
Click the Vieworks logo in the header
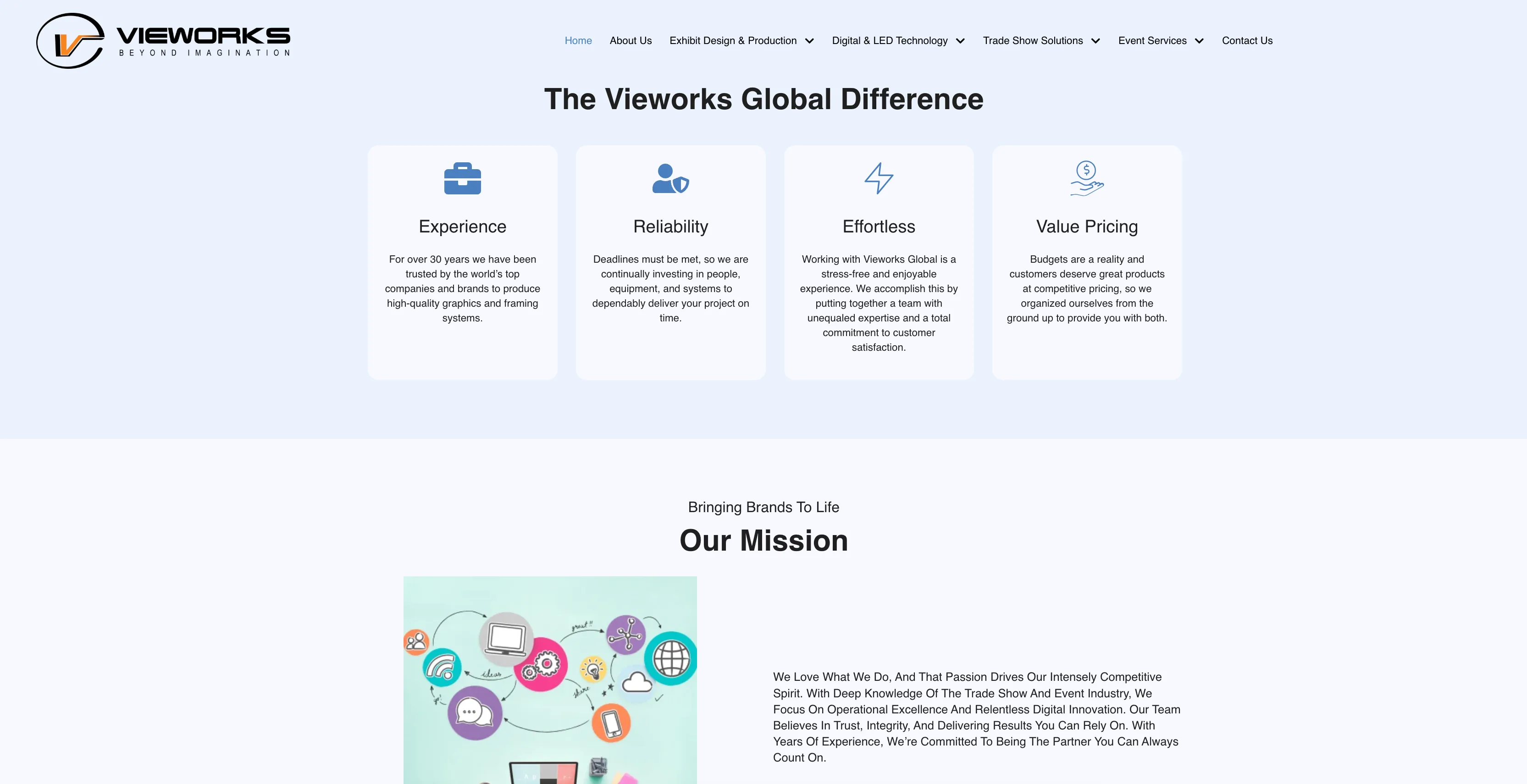163,40
